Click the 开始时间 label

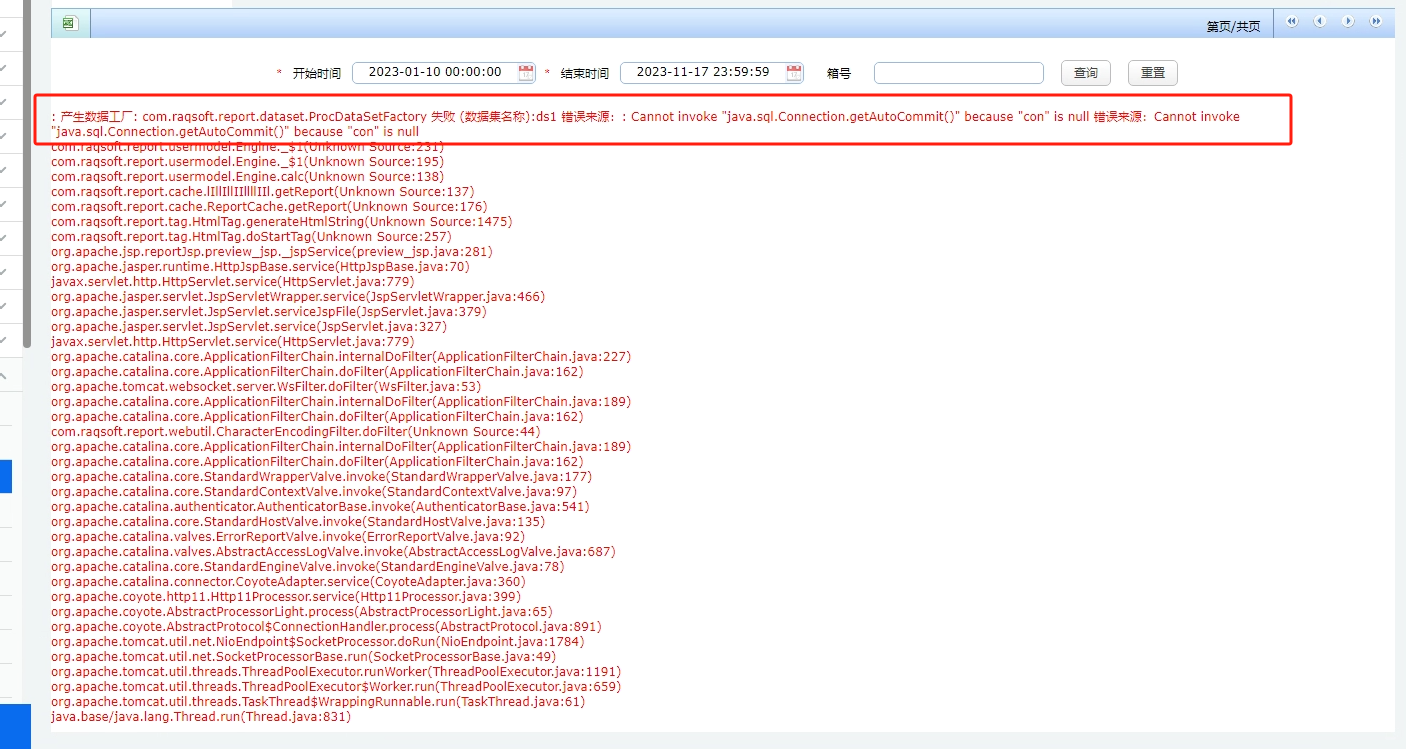coord(316,73)
